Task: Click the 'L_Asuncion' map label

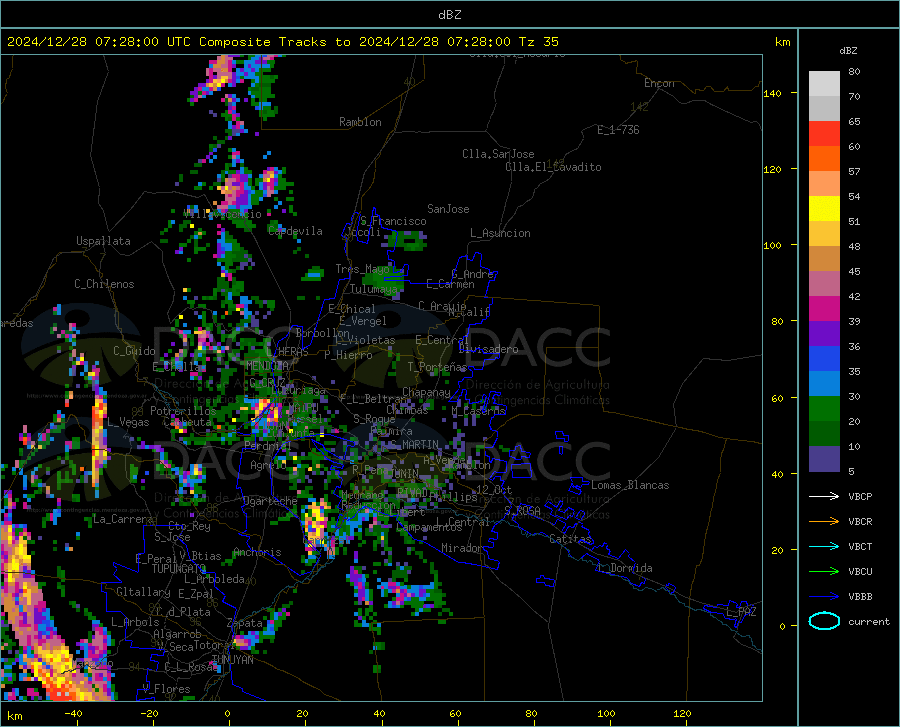Action: point(500,233)
